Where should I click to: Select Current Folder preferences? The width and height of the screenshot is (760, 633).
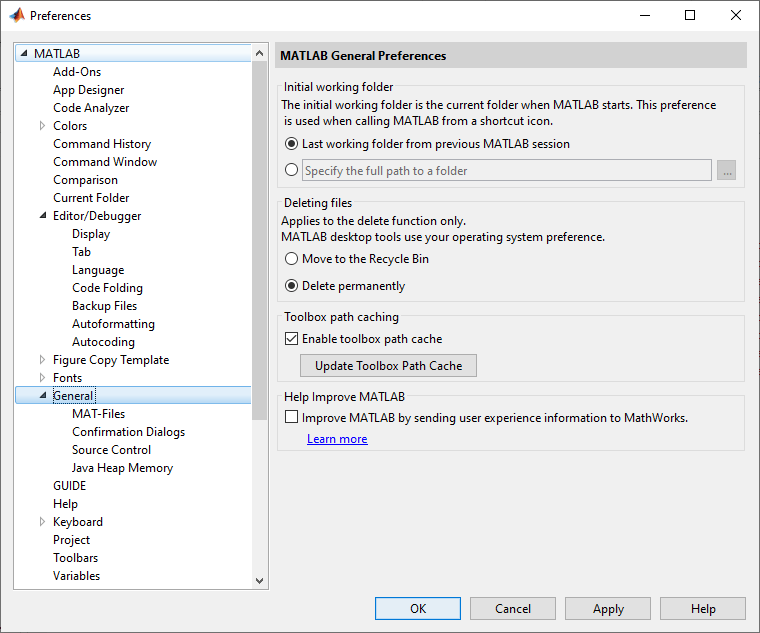click(91, 198)
